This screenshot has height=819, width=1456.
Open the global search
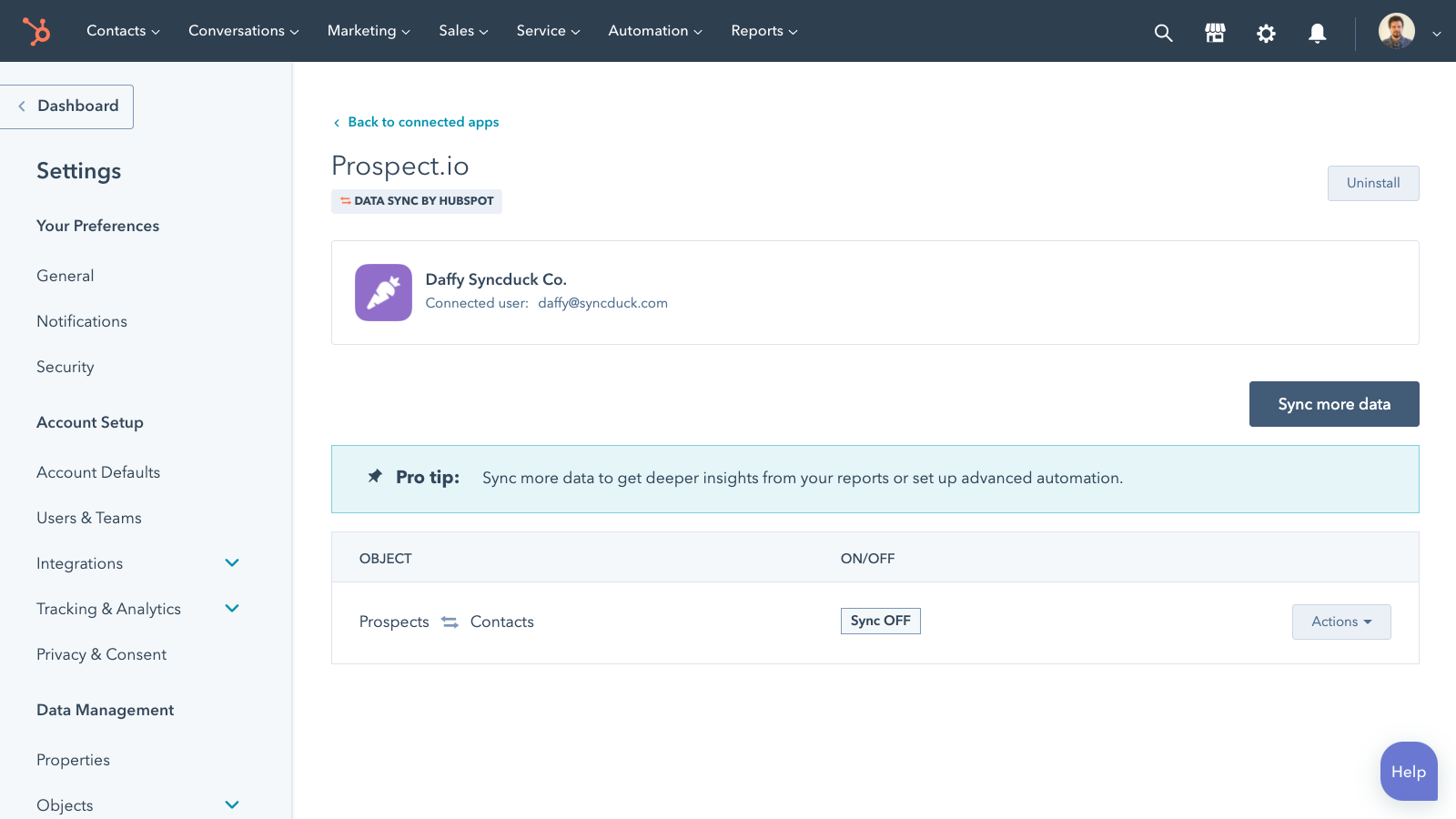click(x=1163, y=33)
